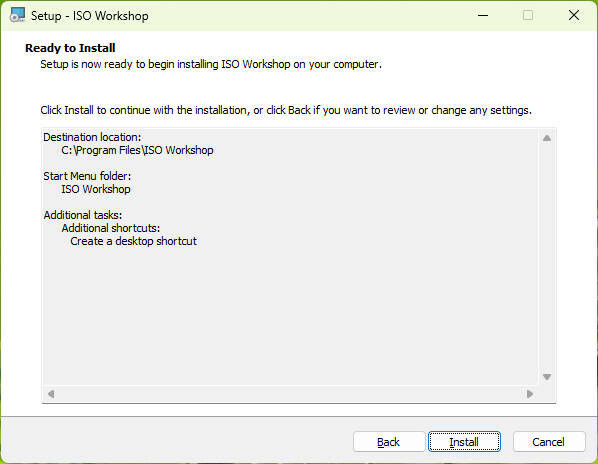The image size is (598, 464).
Task: Click the ISO Workshop setup icon in title bar
Action: pos(17,15)
